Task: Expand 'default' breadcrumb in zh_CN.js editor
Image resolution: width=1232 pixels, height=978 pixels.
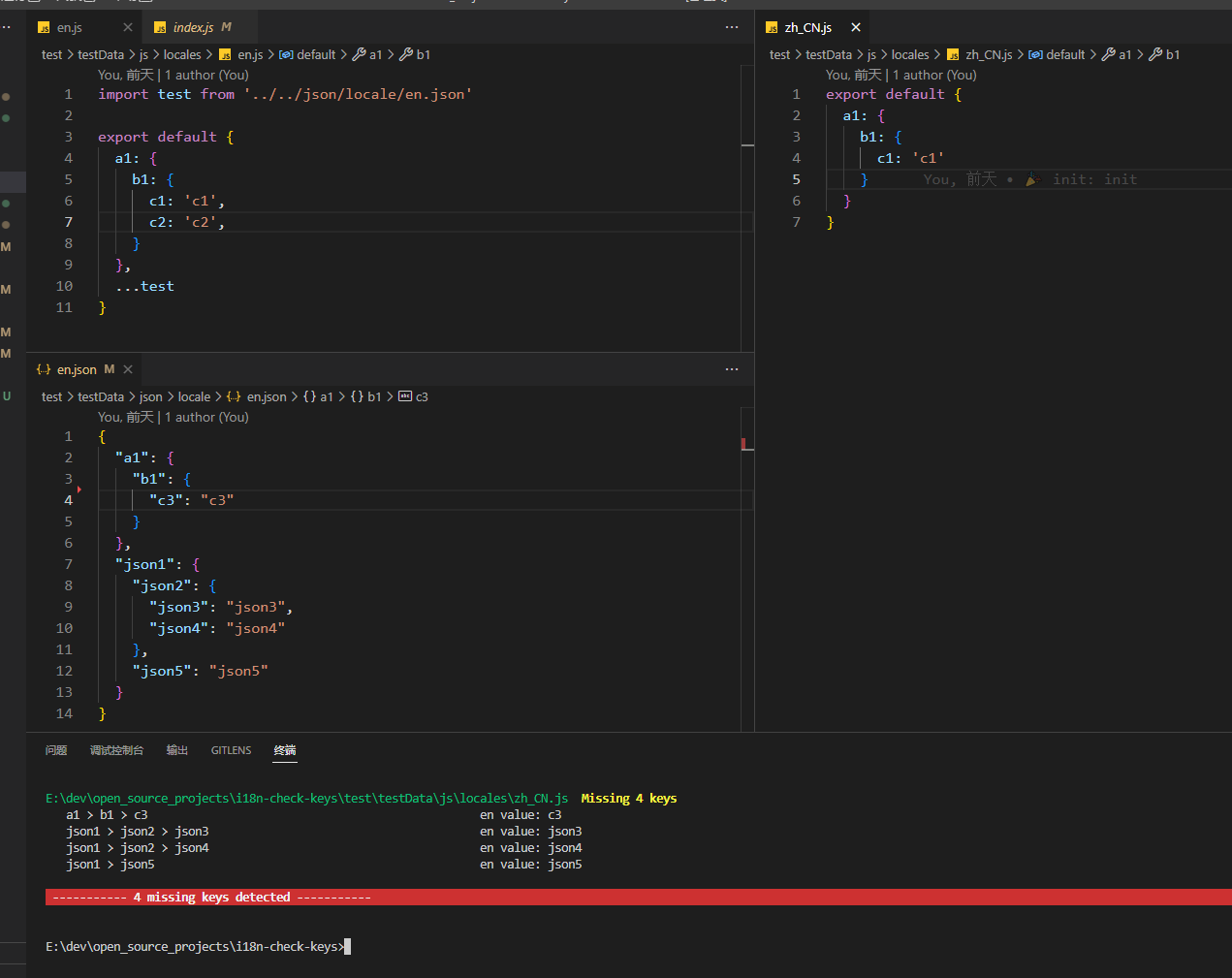Action: (x=1065, y=54)
